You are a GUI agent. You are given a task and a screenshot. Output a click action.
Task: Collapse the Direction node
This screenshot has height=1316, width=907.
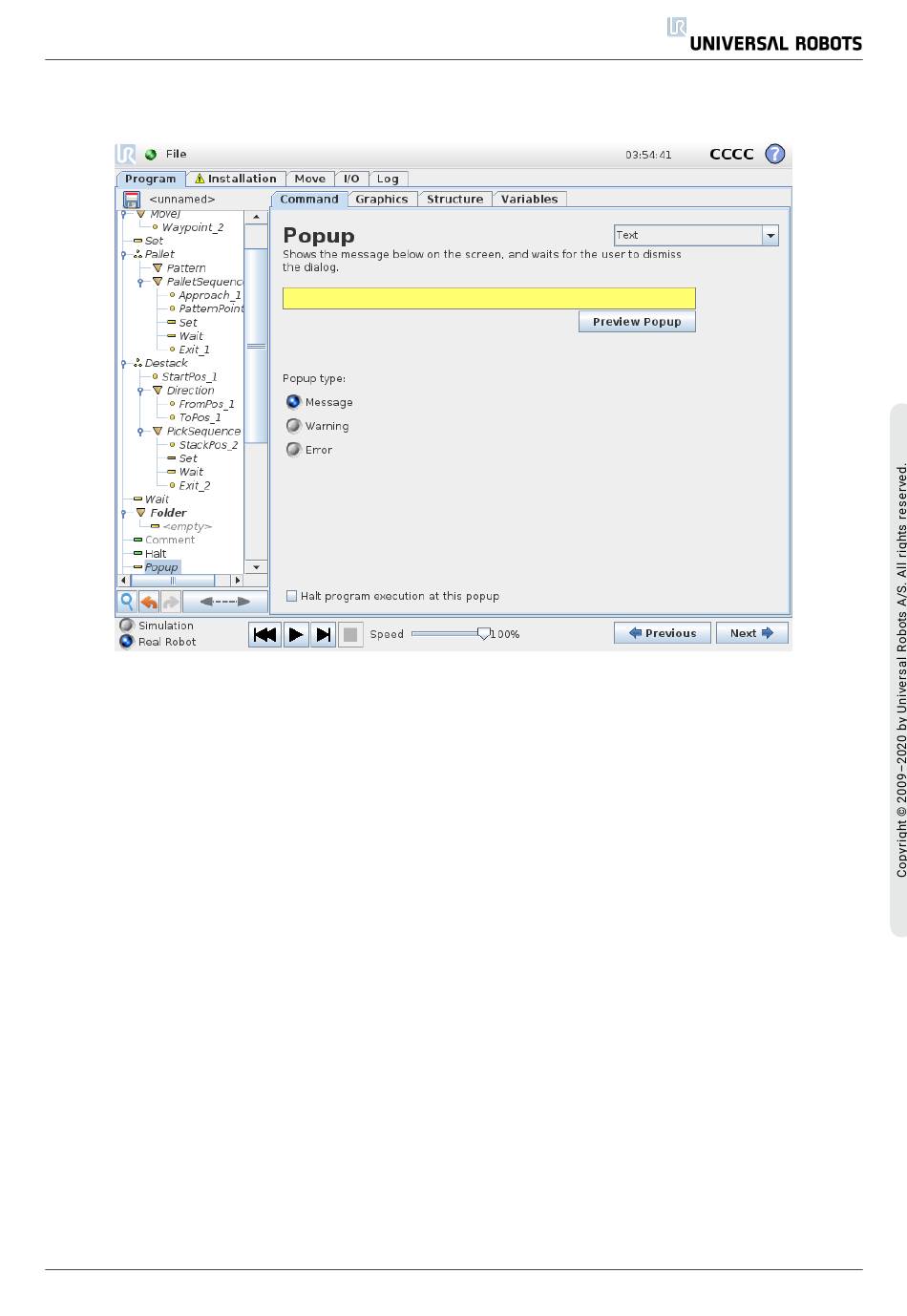tap(140, 391)
